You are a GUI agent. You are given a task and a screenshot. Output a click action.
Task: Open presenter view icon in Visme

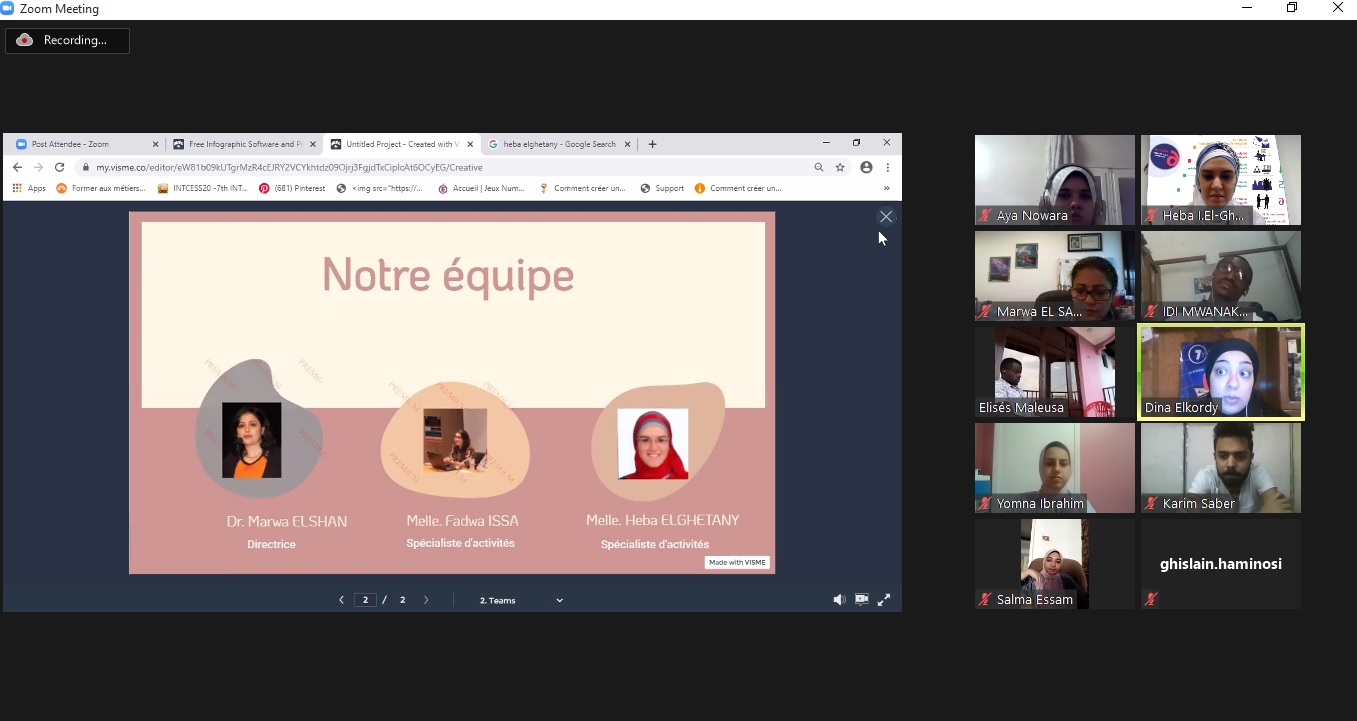pos(861,600)
